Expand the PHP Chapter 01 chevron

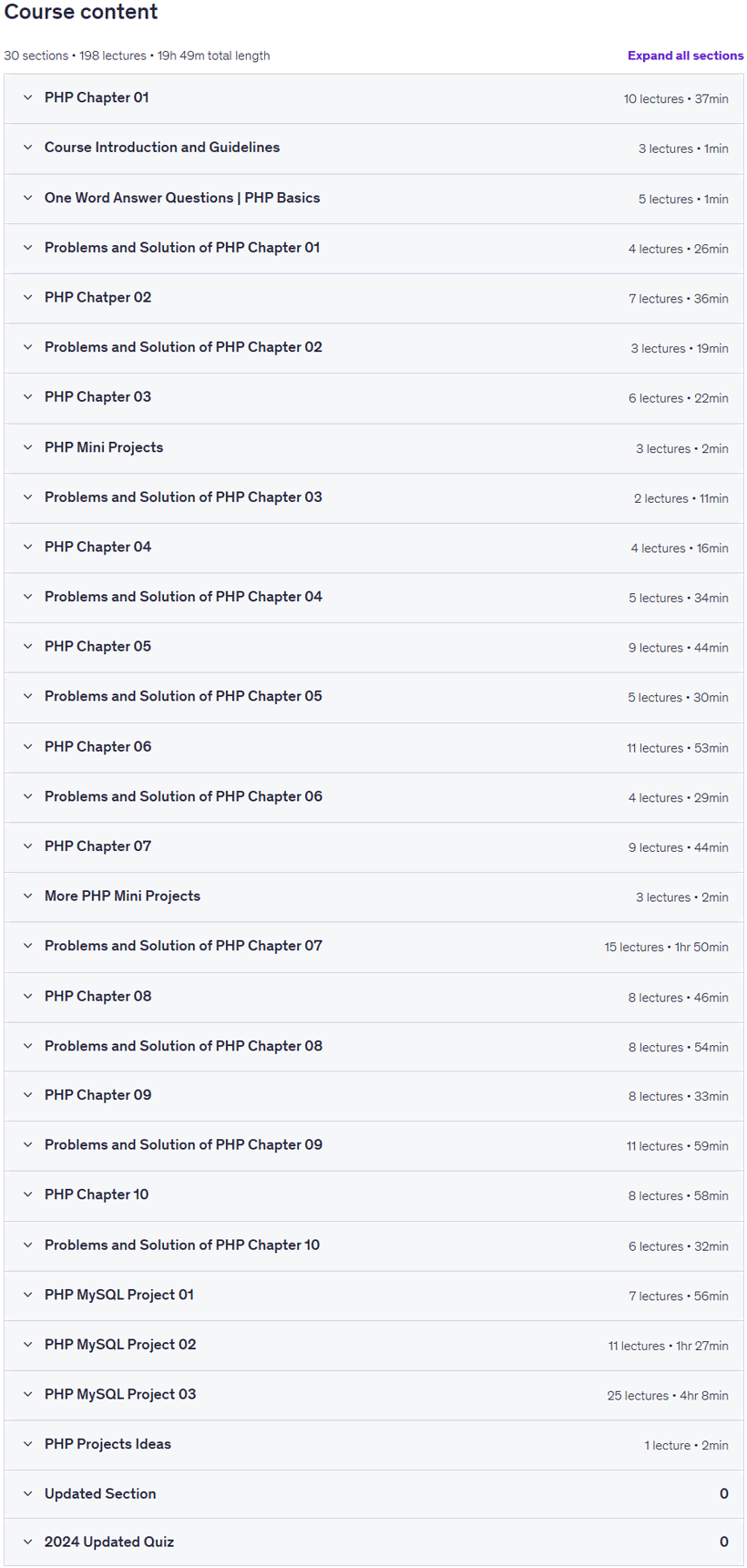click(28, 97)
